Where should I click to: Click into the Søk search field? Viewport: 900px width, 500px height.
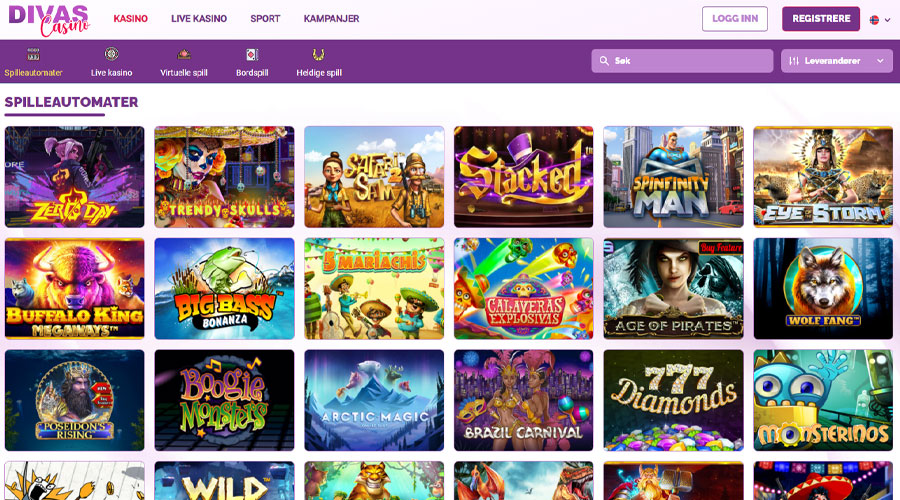(x=682, y=60)
